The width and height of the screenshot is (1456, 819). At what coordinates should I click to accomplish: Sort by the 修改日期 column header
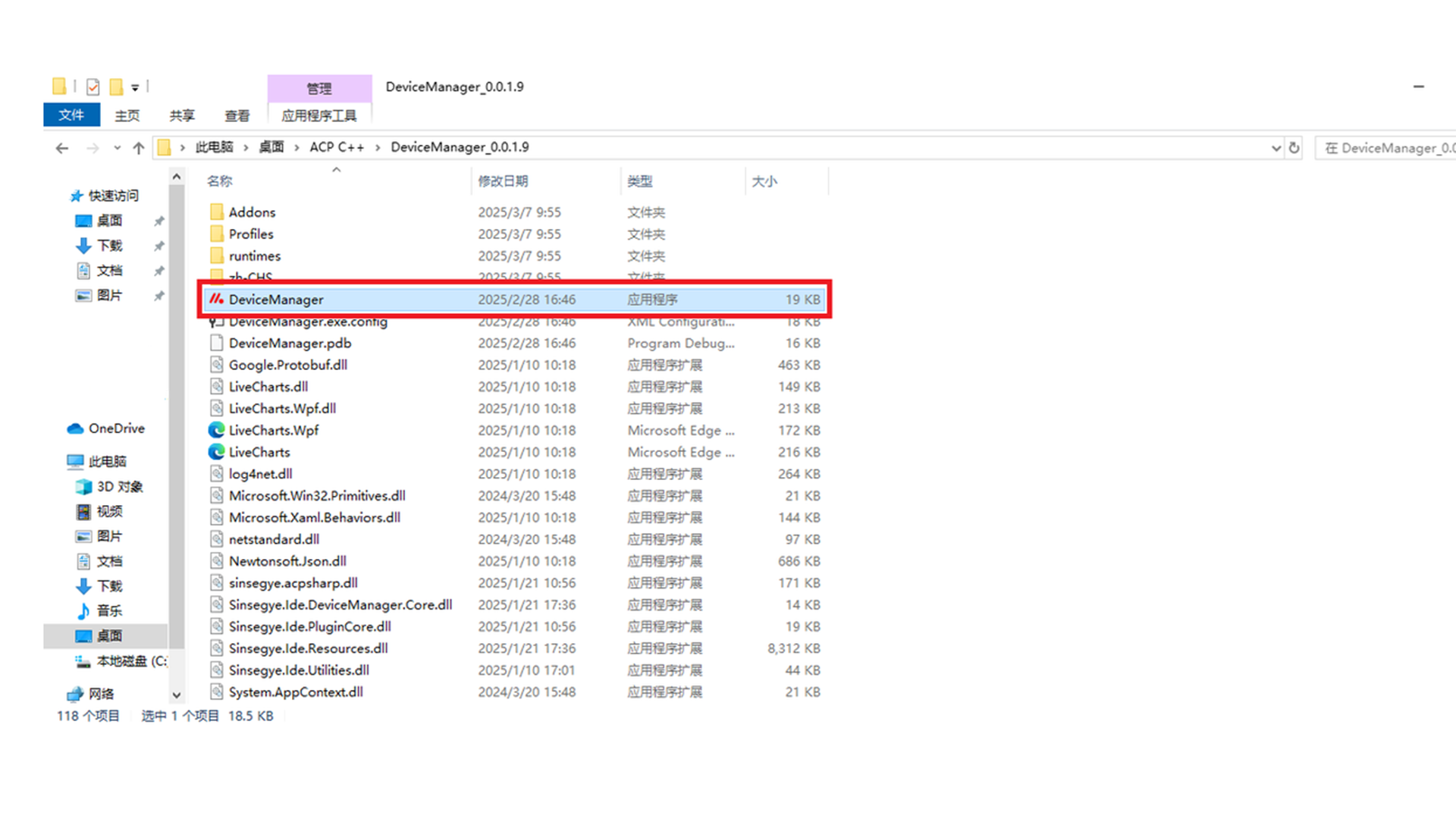click(x=503, y=181)
